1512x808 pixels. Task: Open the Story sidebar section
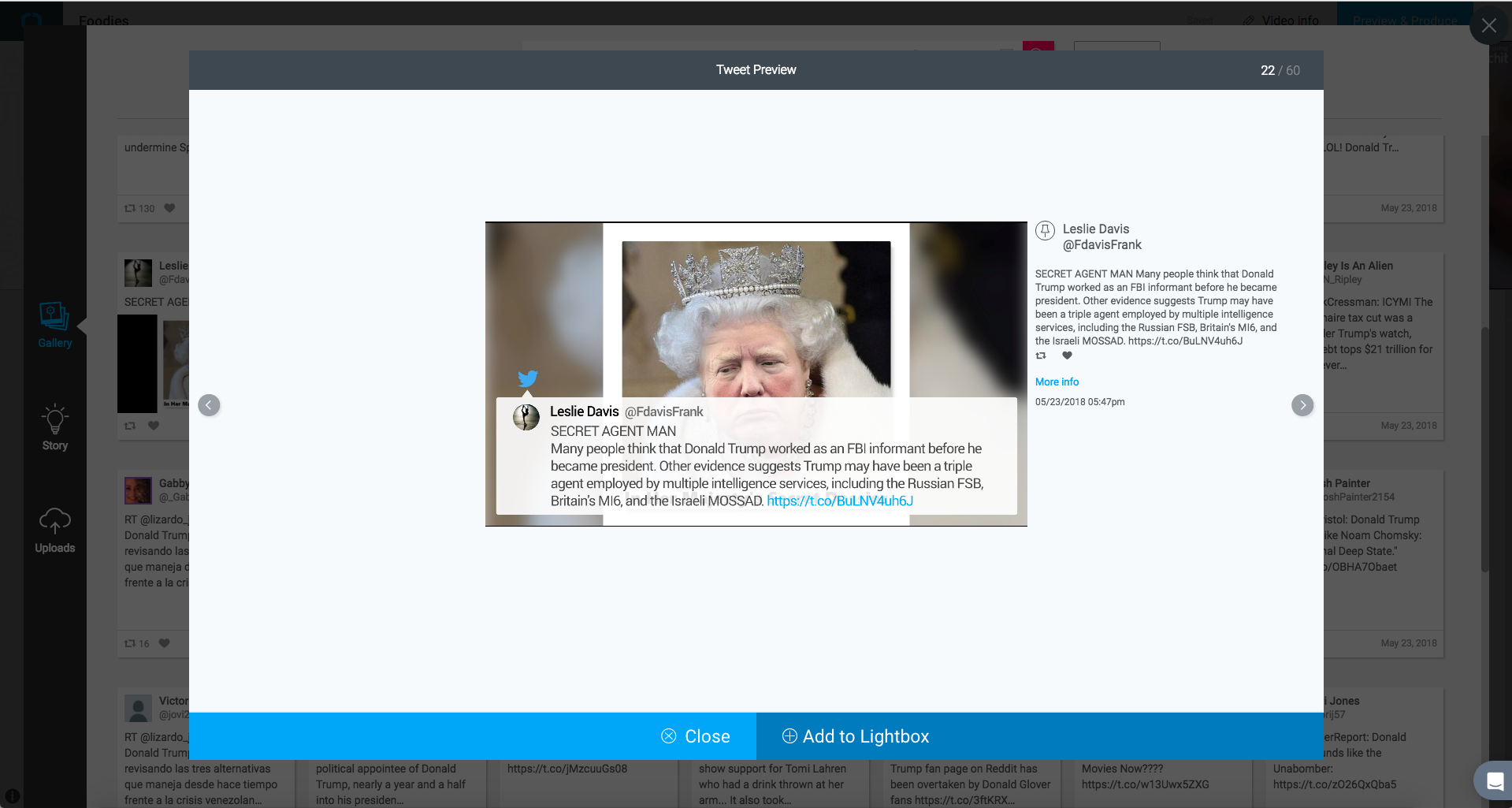[x=55, y=428]
